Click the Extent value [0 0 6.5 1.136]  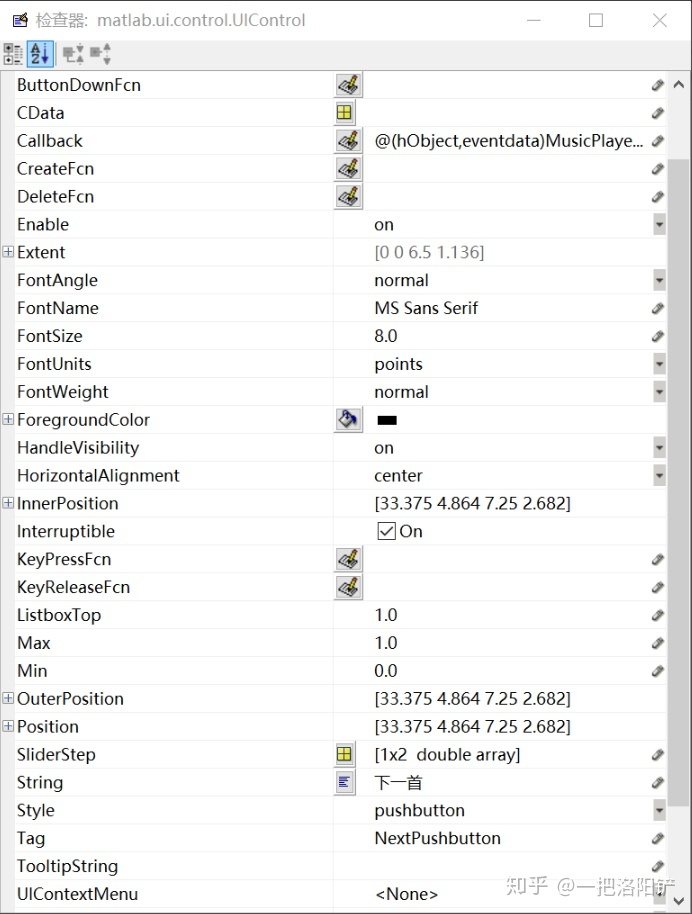429,252
